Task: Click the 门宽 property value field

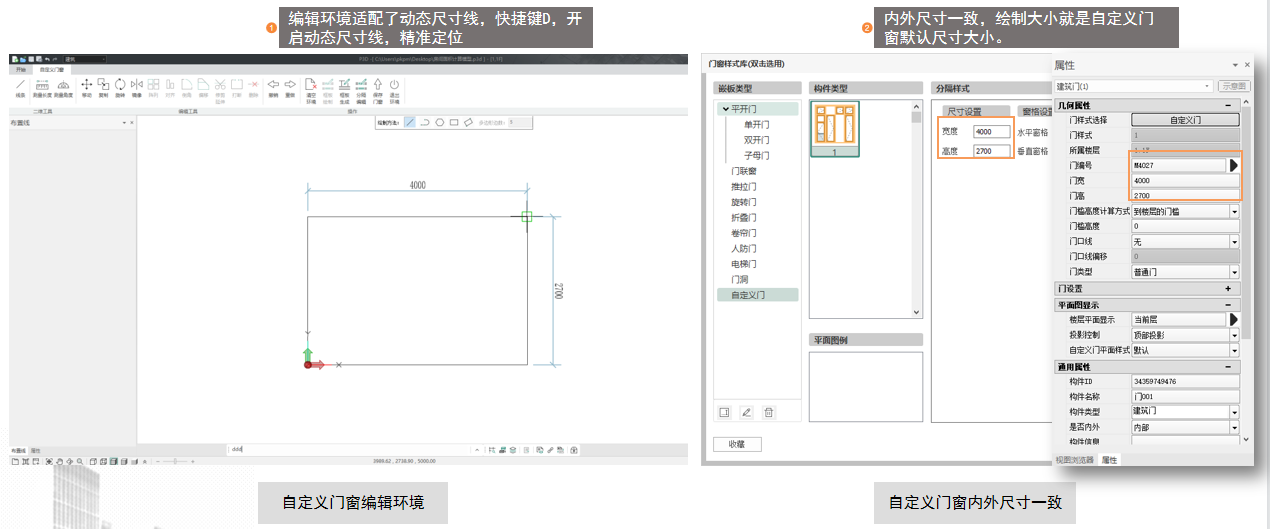Action: (x=1185, y=181)
